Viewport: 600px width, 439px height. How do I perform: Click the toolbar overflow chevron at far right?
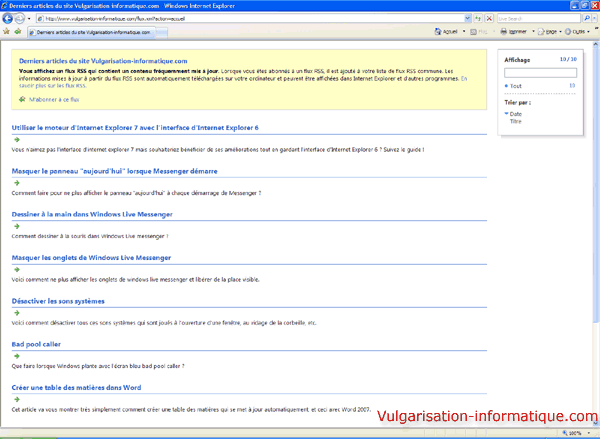point(597,29)
